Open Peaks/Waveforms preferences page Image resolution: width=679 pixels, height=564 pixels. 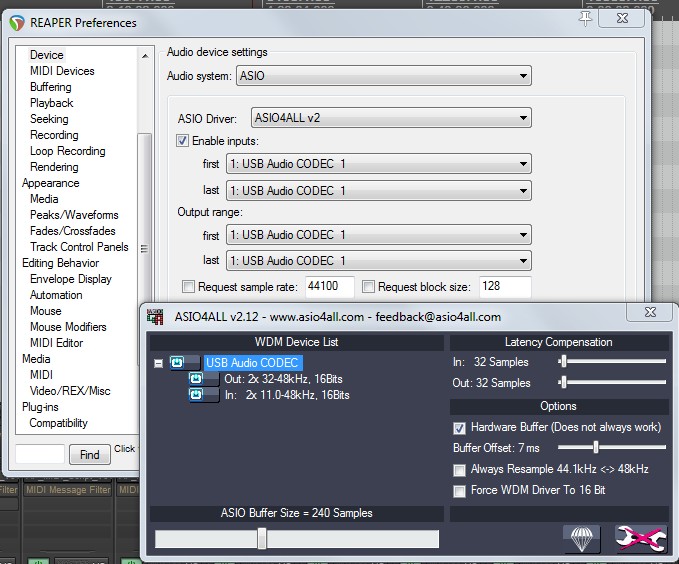coord(74,215)
